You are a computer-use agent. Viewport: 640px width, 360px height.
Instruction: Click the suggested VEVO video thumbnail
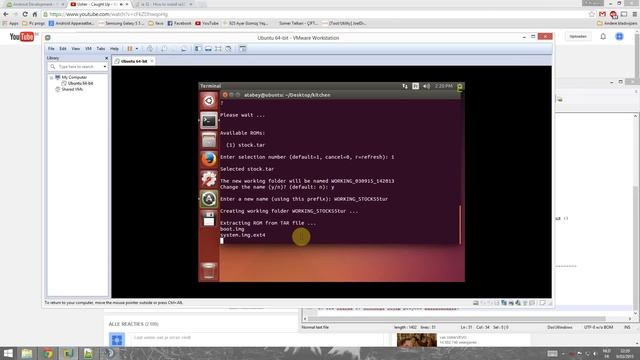pyautogui.click(x=417, y=340)
